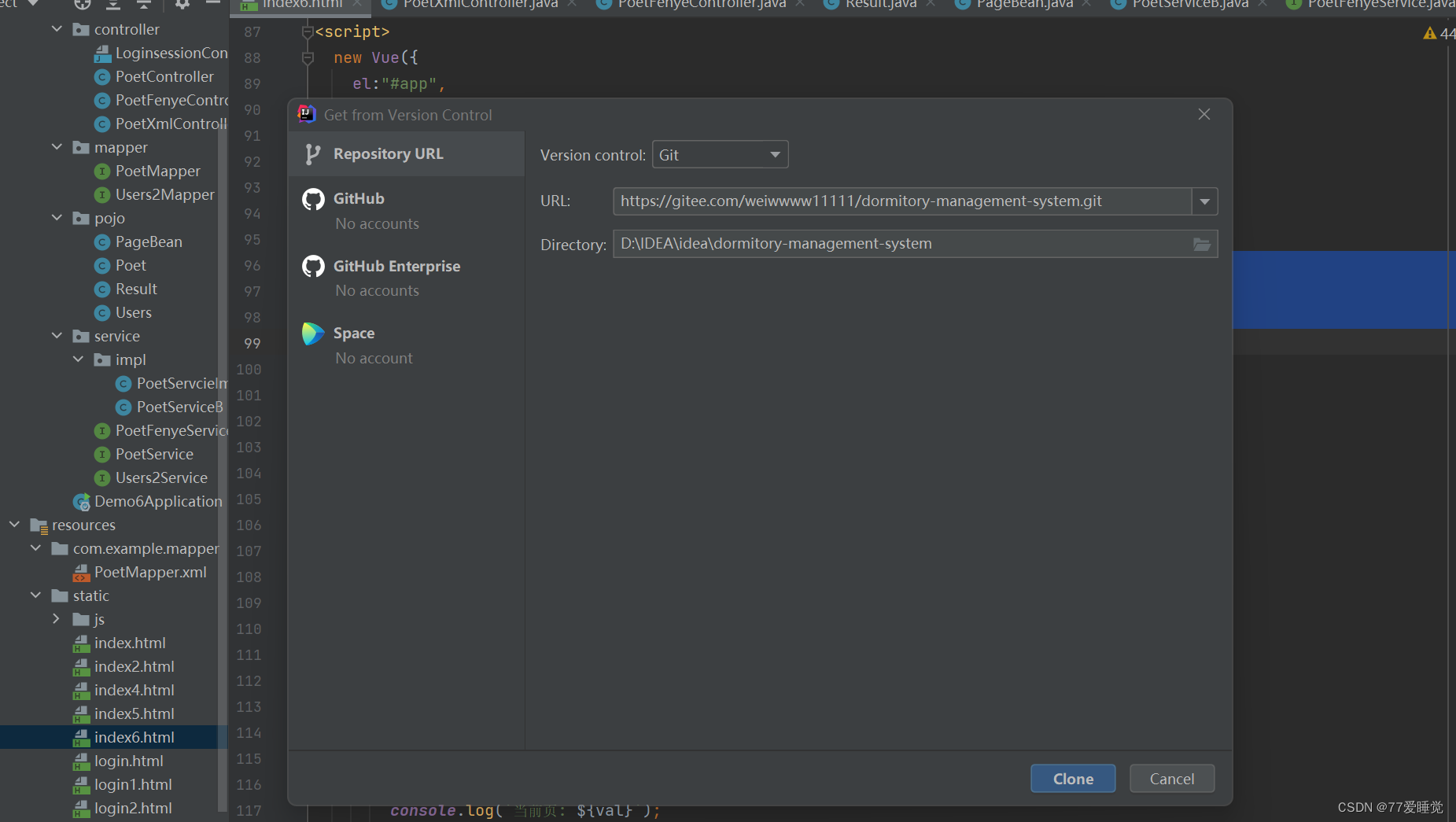
Task: Open PoetMapper interface in project tree
Action: tap(147, 171)
